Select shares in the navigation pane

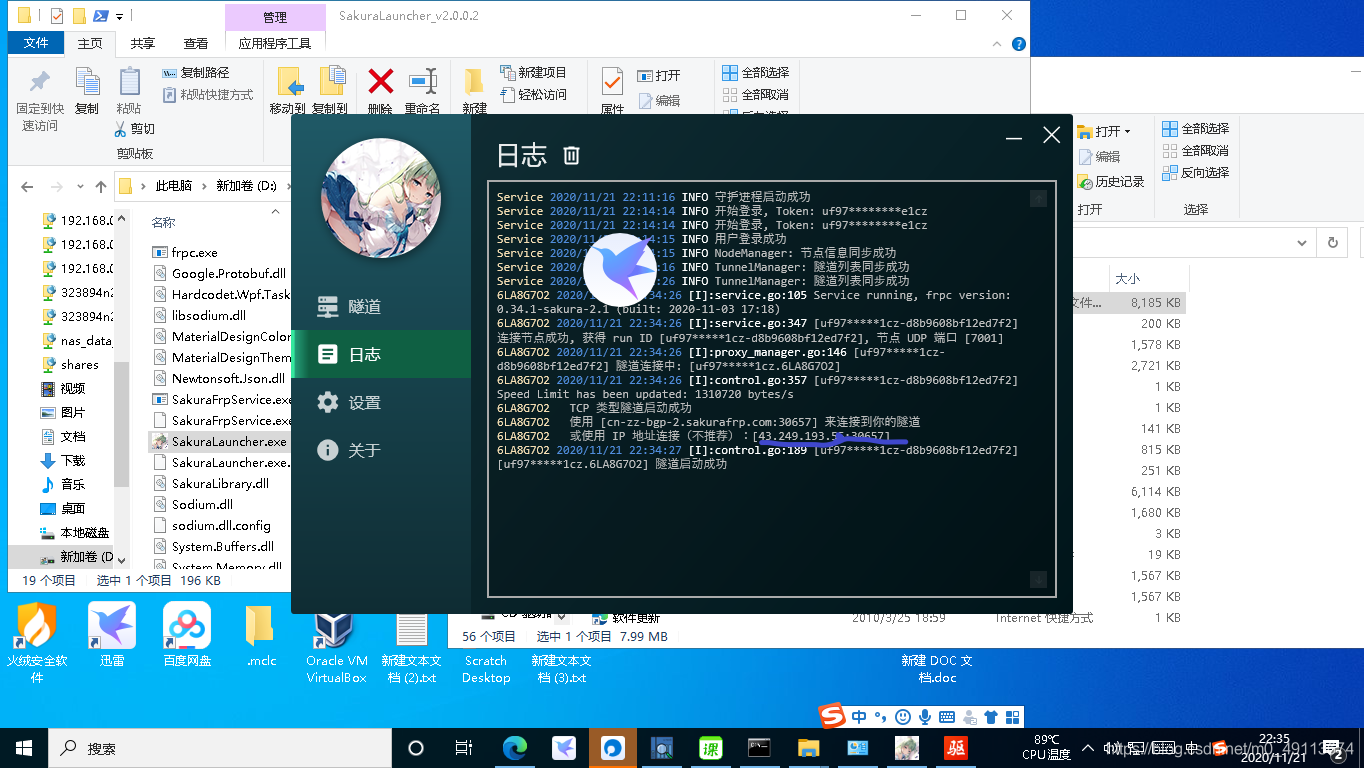click(79, 364)
